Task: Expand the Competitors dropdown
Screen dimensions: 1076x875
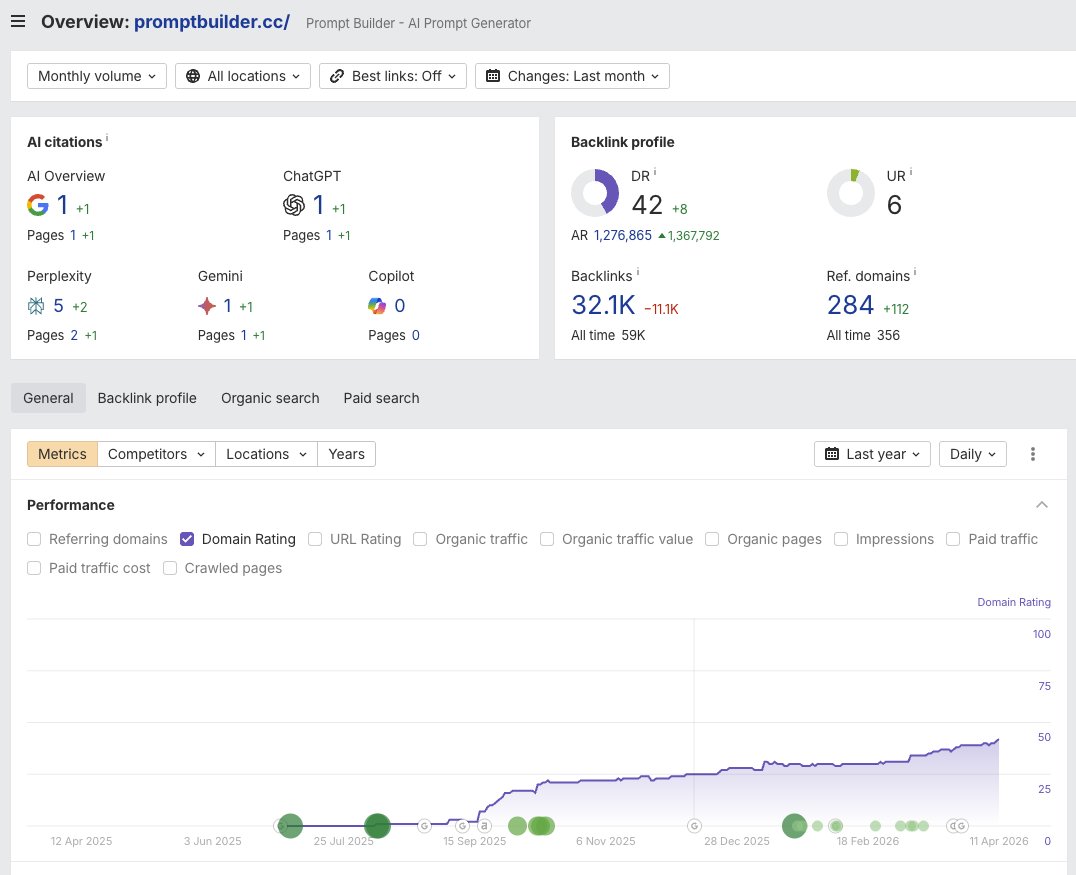Action: click(x=156, y=454)
